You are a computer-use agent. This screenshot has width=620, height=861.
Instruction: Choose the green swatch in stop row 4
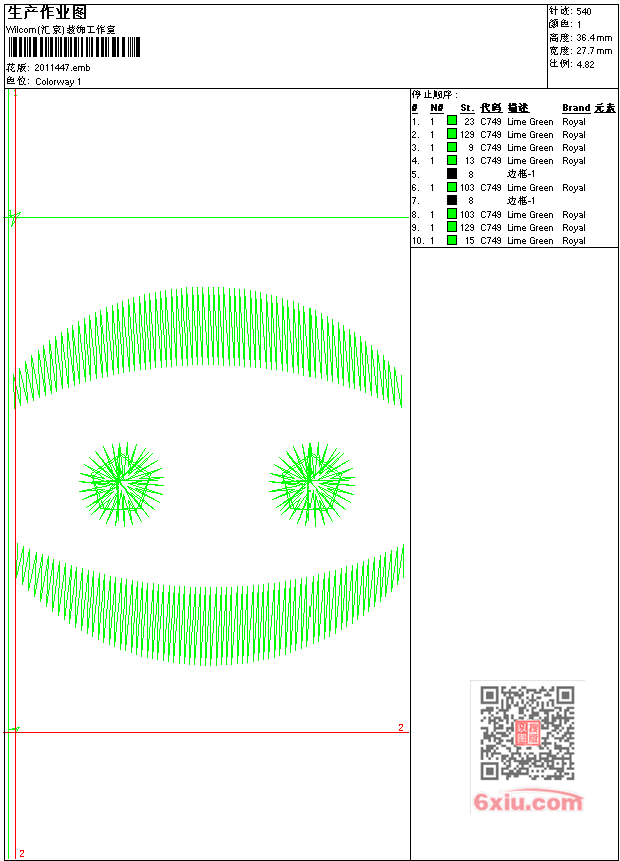click(x=451, y=160)
